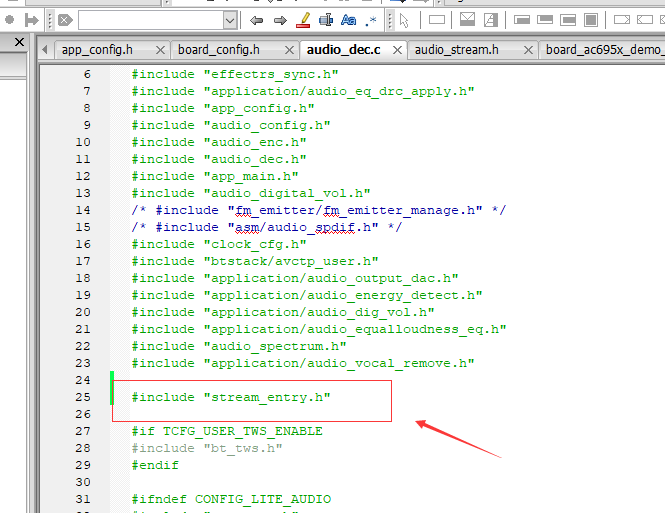This screenshot has width=665, height=513.
Task: Click the second of four bar-layout icons
Action: tap(545, 20)
